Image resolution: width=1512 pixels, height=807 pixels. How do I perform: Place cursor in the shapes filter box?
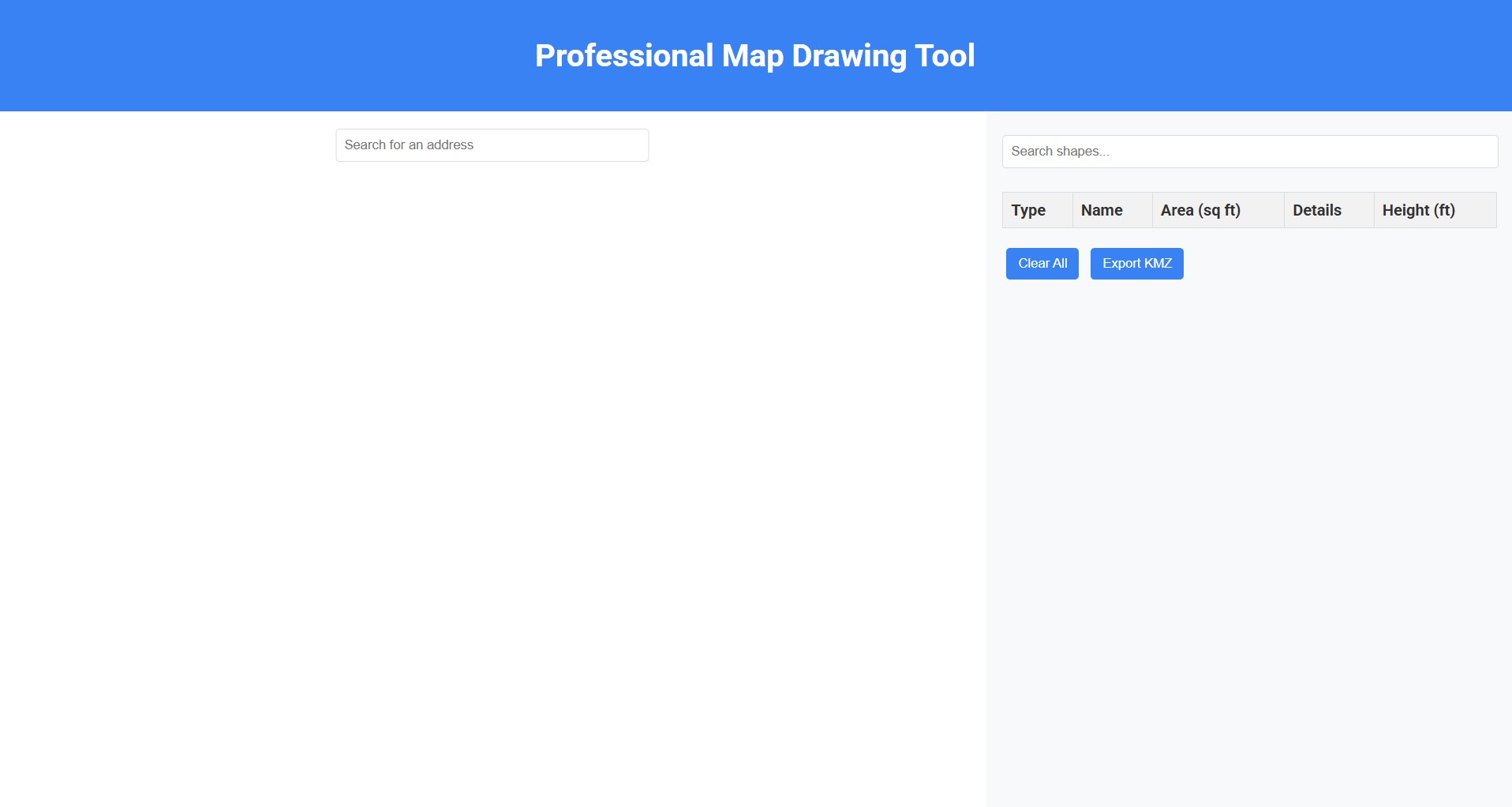click(x=1249, y=152)
